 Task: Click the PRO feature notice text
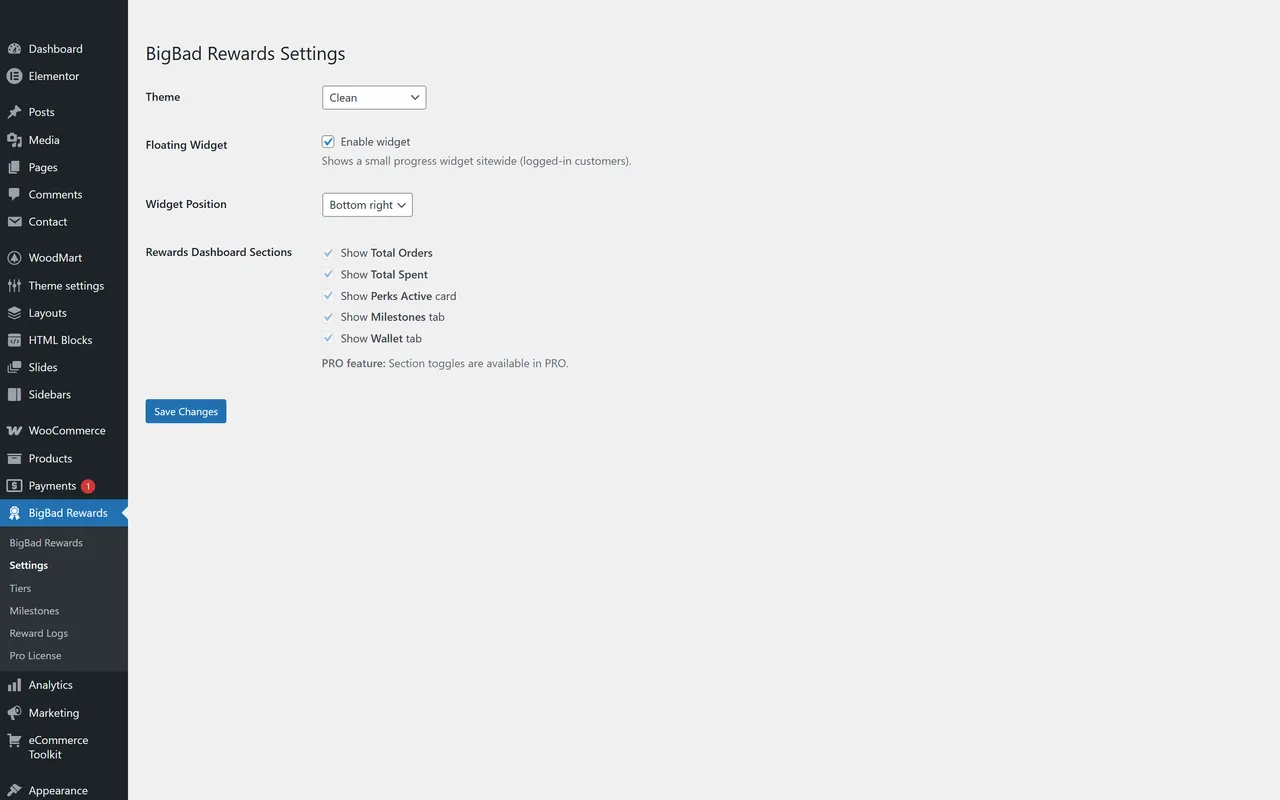(445, 364)
